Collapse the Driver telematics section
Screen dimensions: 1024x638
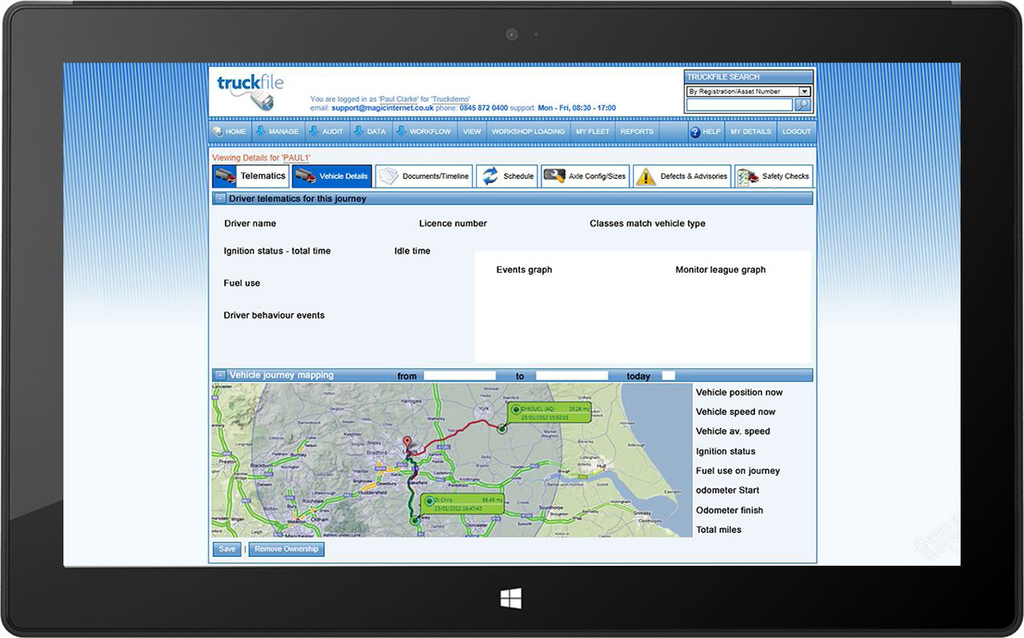coord(220,199)
